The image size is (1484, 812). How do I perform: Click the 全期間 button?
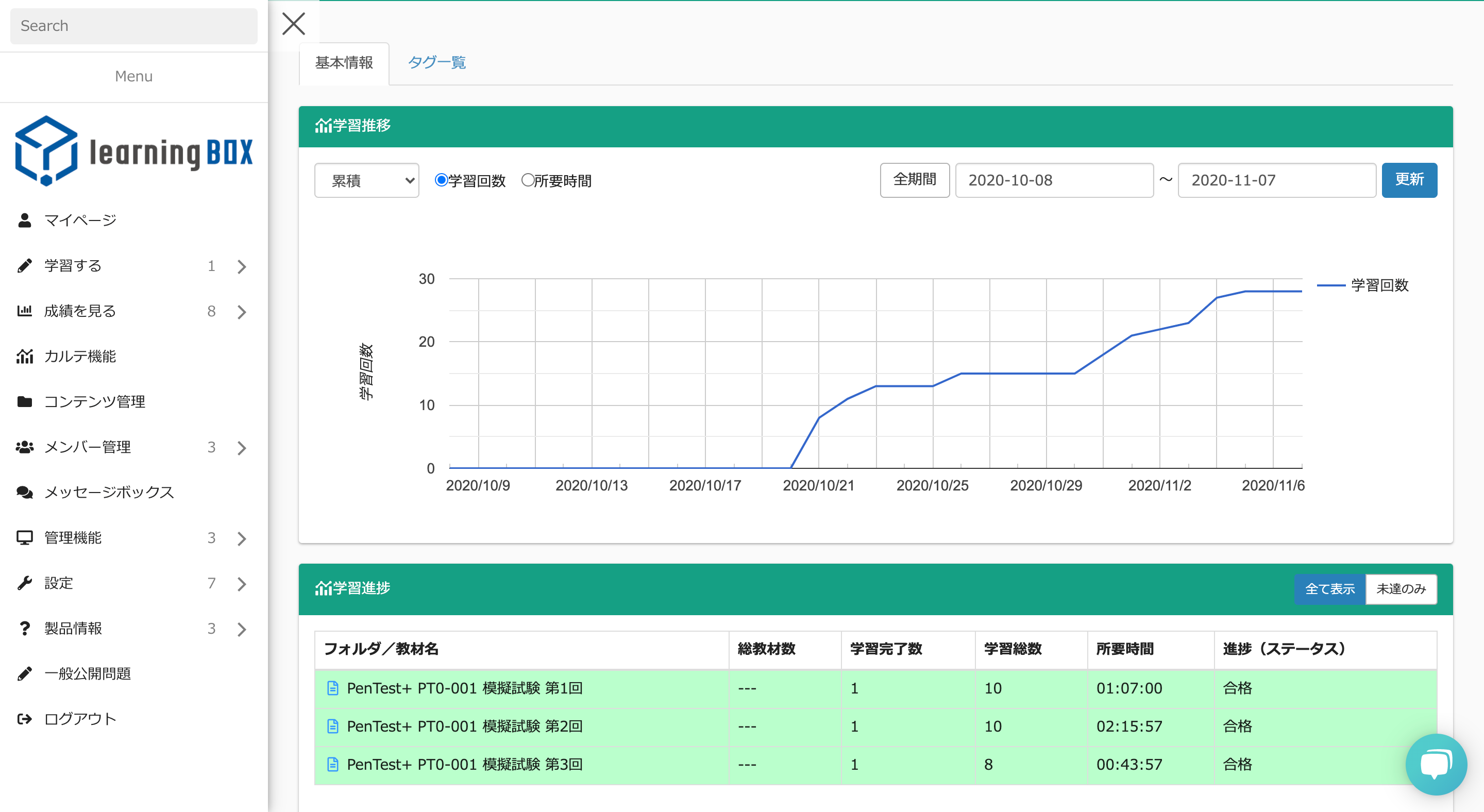tap(914, 180)
